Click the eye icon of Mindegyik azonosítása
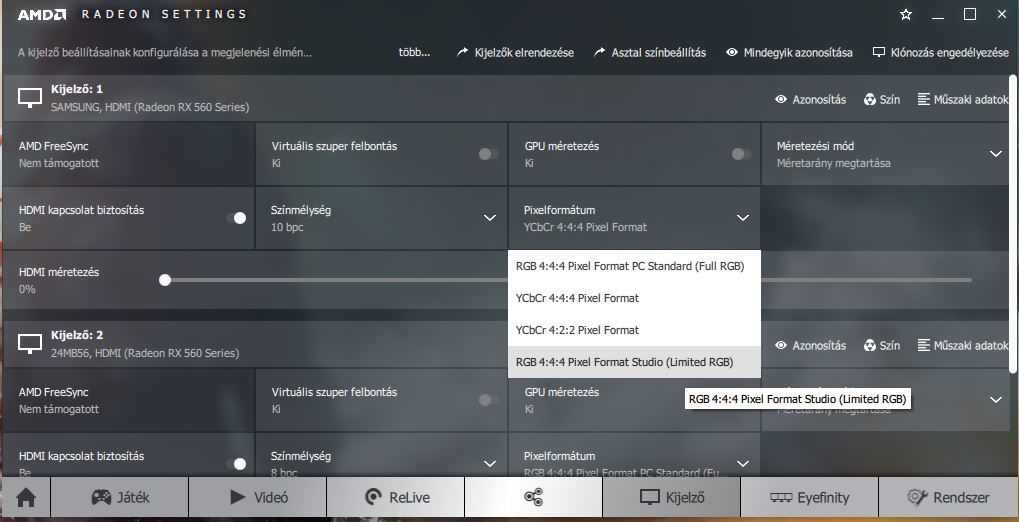This screenshot has width=1019, height=522. point(732,52)
